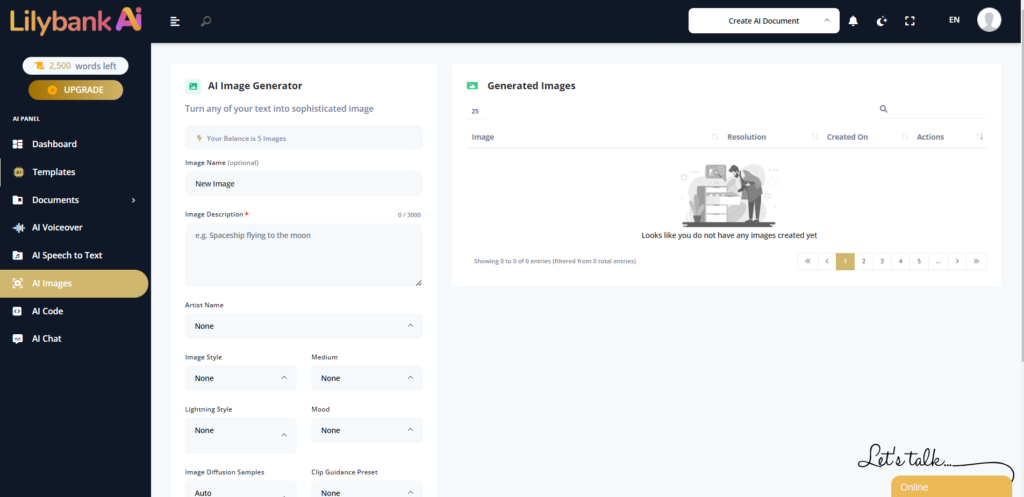Click the UPGRADE button
1024x497 pixels.
76,90
